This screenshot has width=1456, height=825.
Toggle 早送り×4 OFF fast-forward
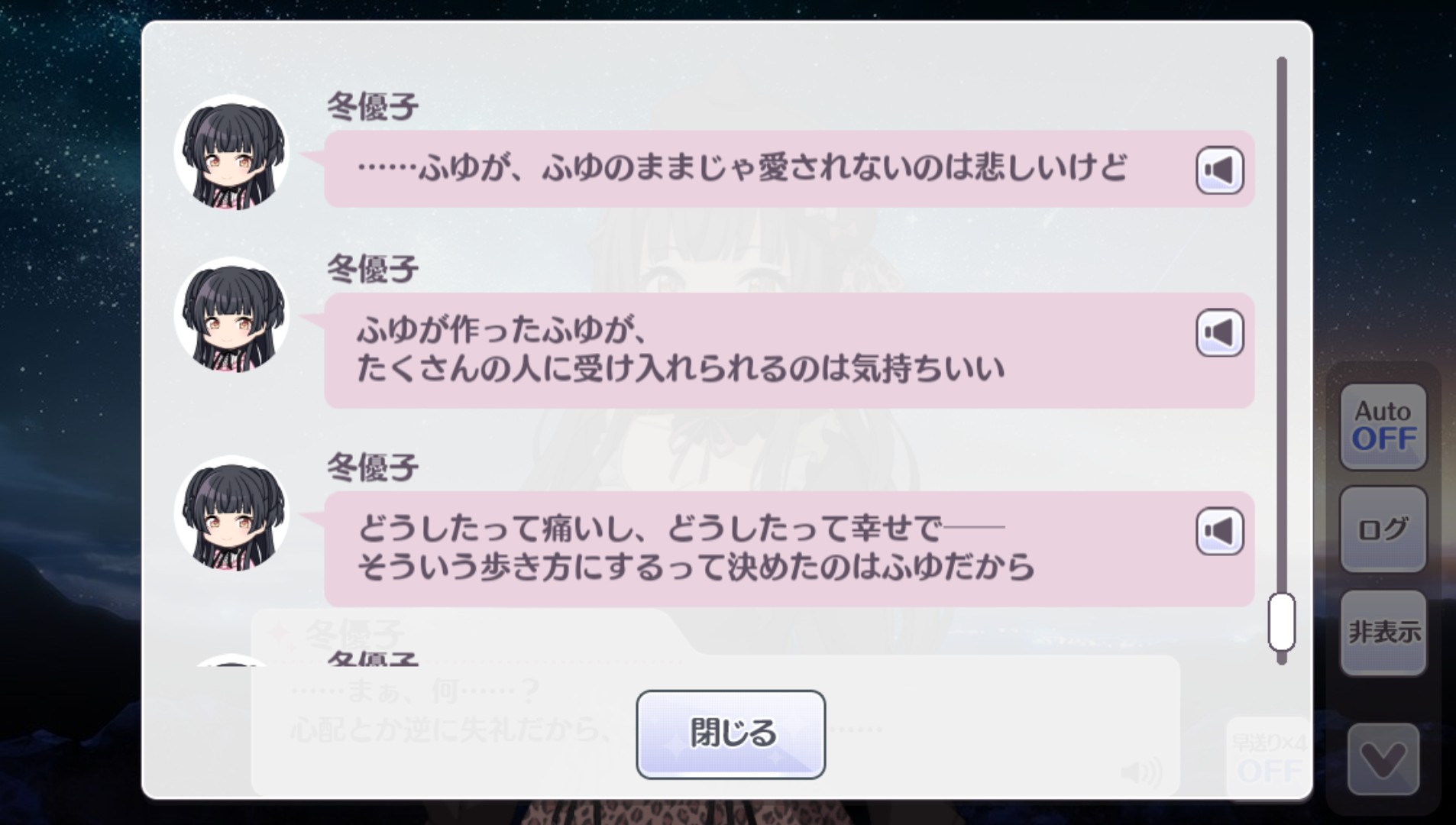(1269, 756)
